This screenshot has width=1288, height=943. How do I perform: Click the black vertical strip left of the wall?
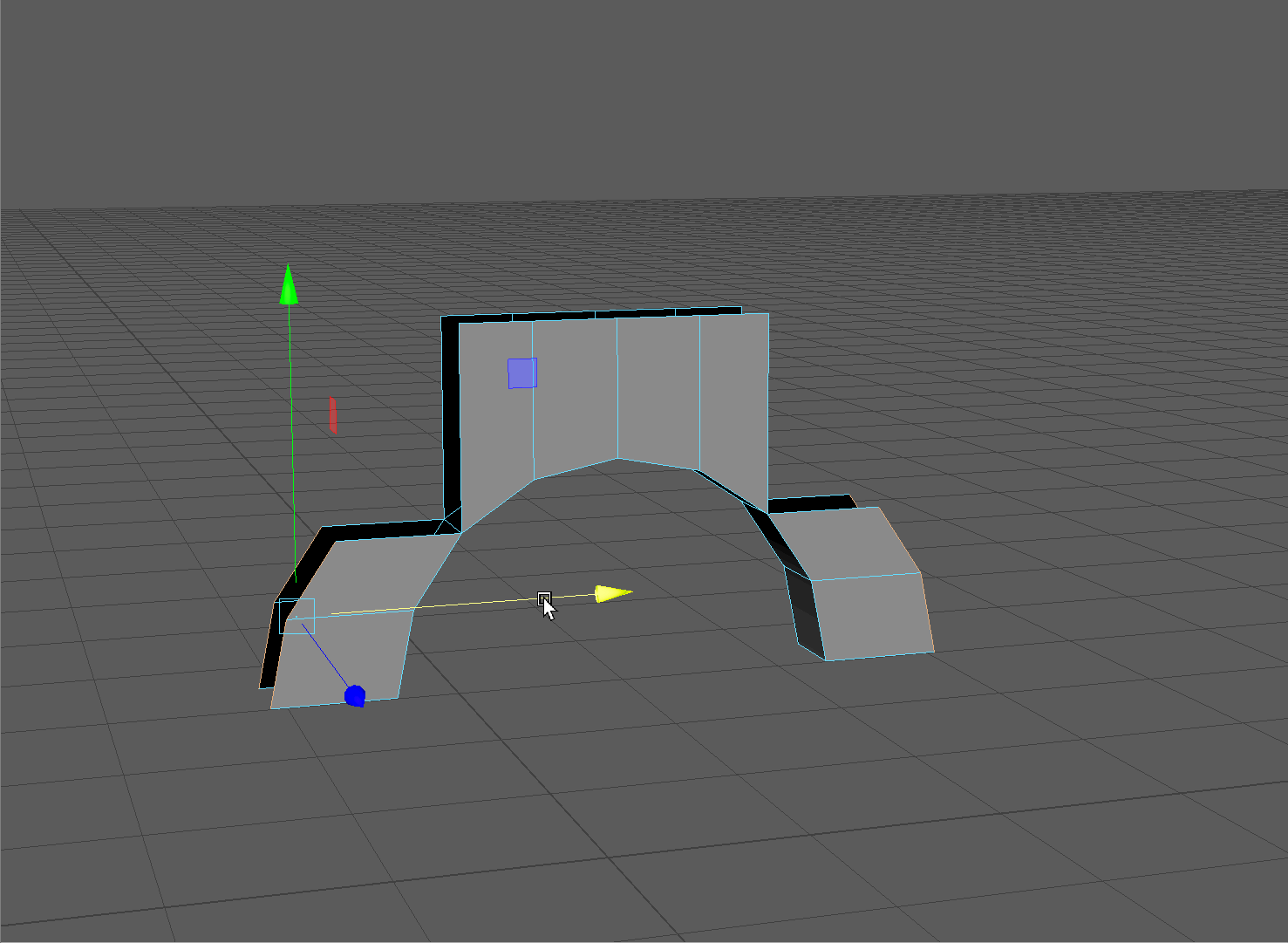point(450,419)
